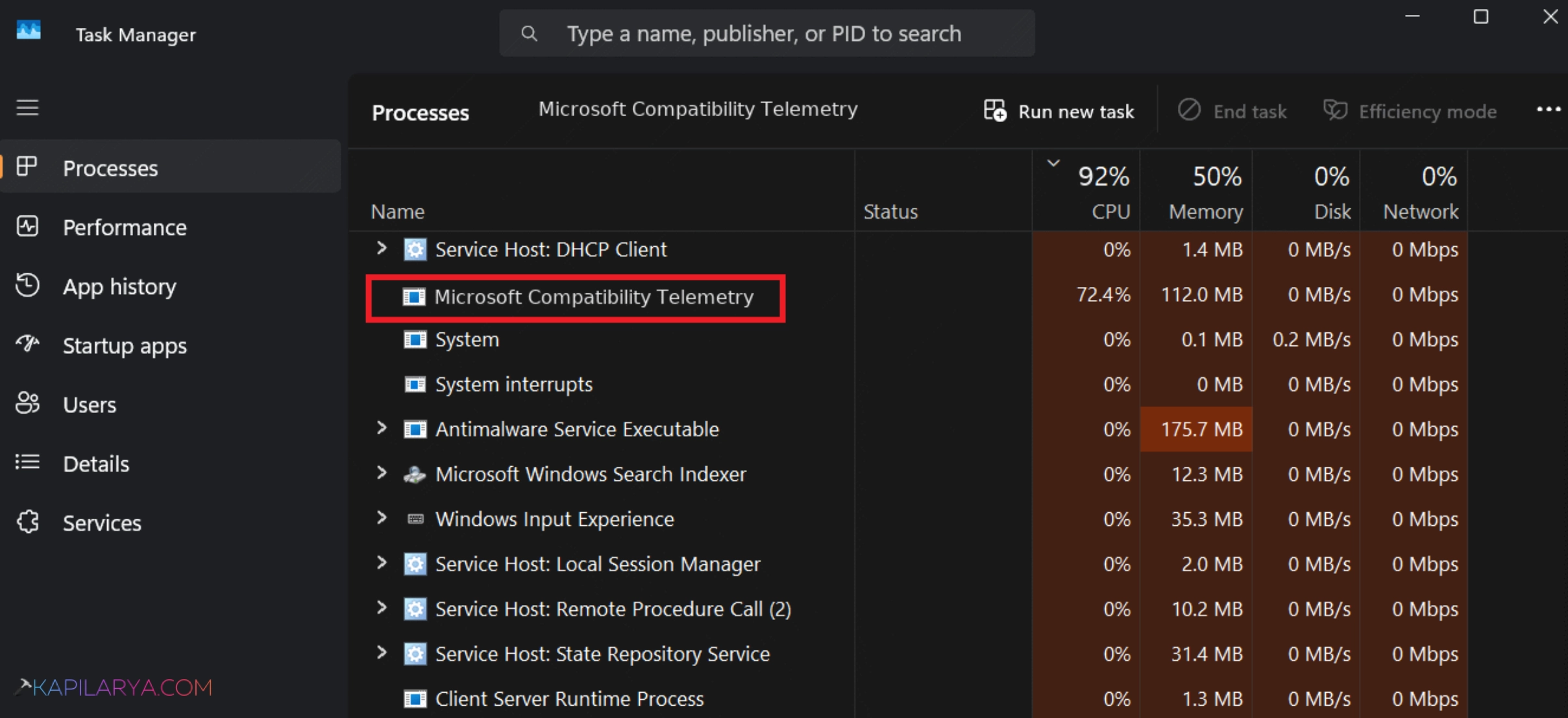Click the State Repository Service gear icon
This screenshot has width=1568, height=718.
[415, 654]
